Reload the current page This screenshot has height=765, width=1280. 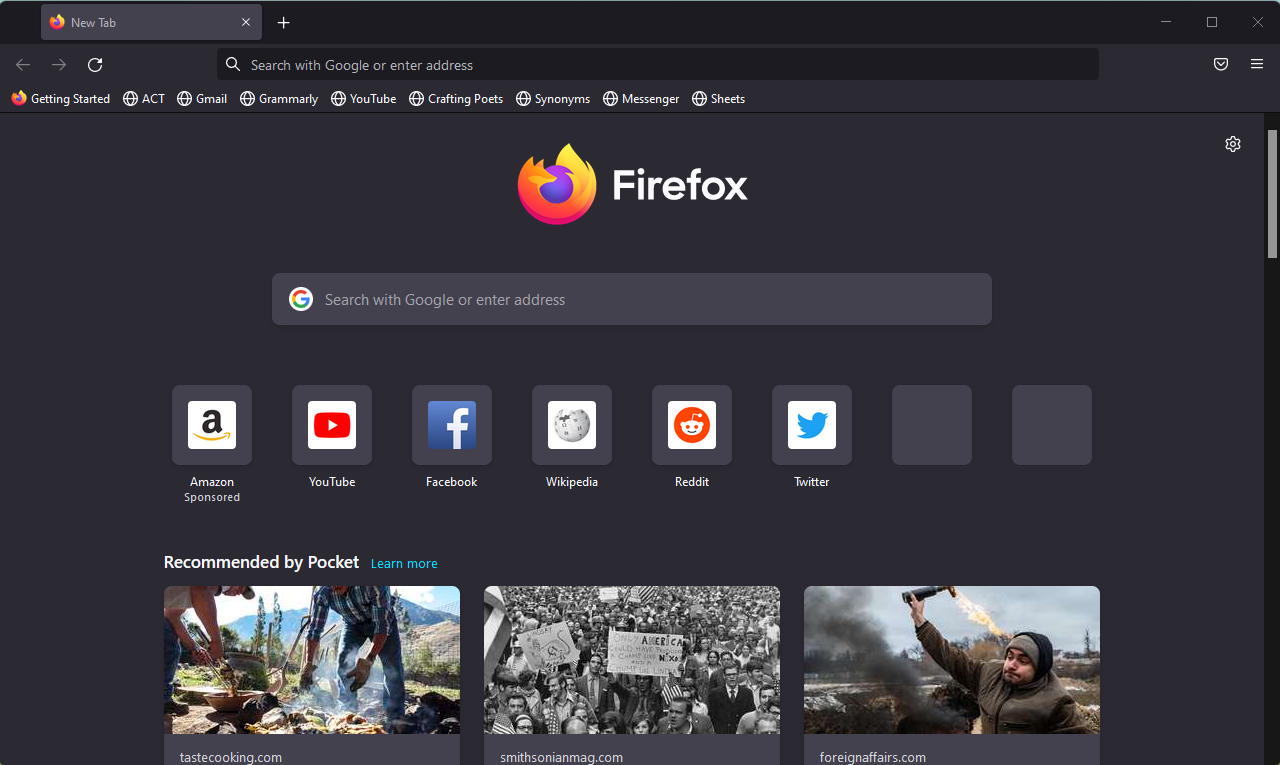94,64
